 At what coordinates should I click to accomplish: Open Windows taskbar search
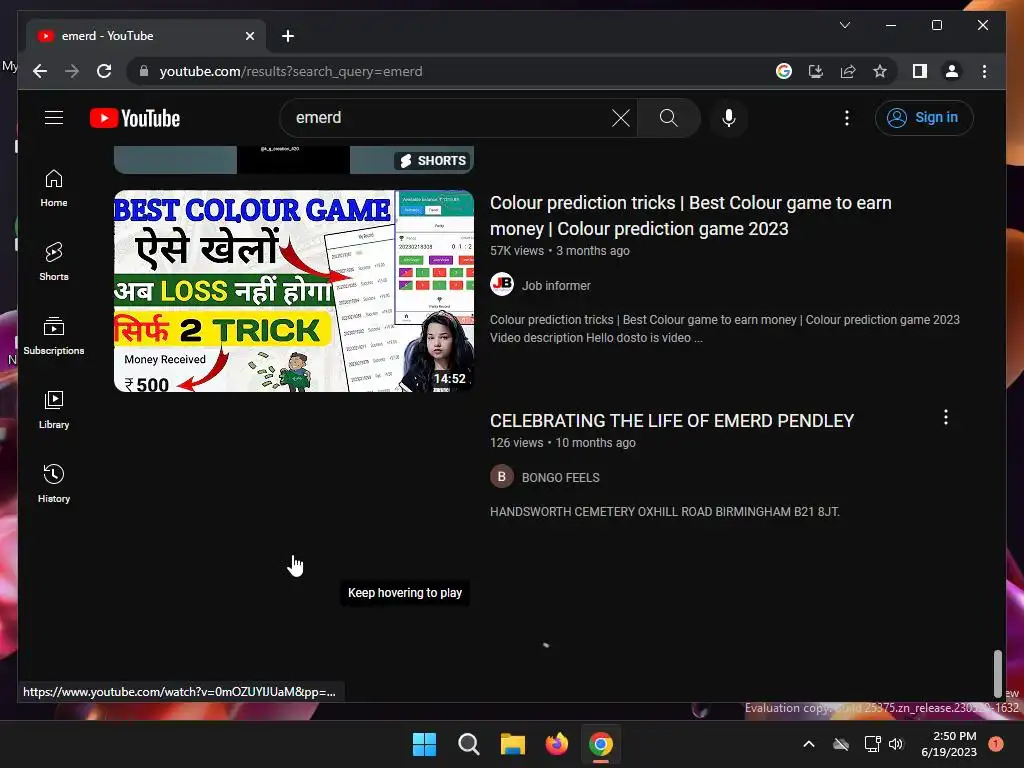468,744
